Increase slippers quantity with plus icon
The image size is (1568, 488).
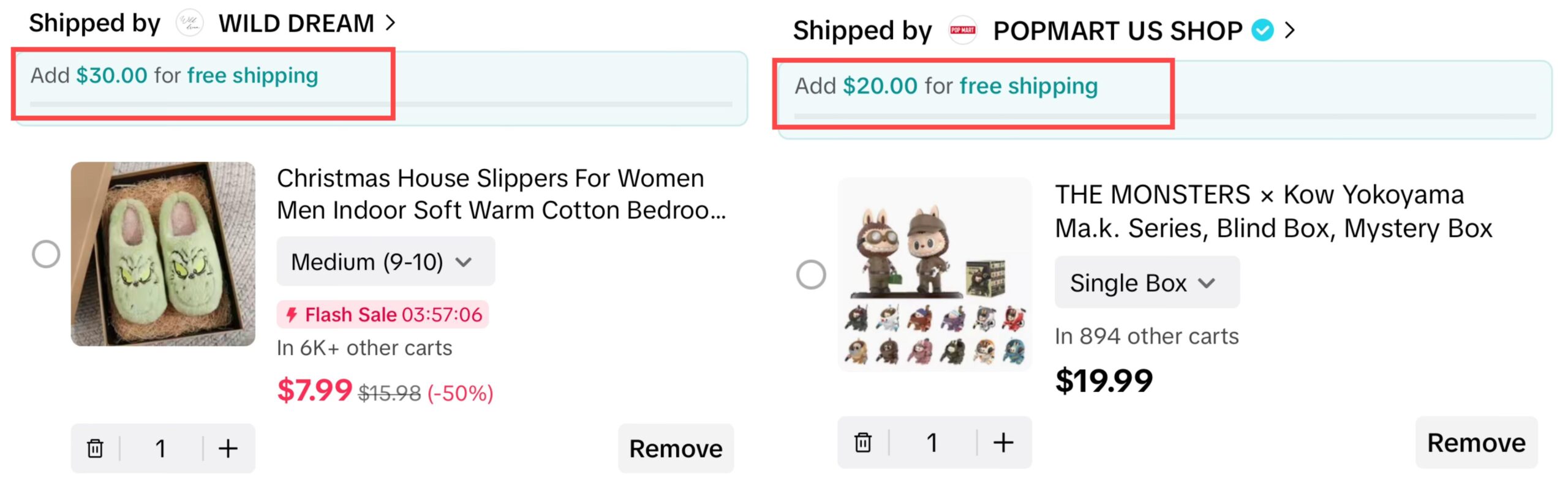pyautogui.click(x=228, y=448)
